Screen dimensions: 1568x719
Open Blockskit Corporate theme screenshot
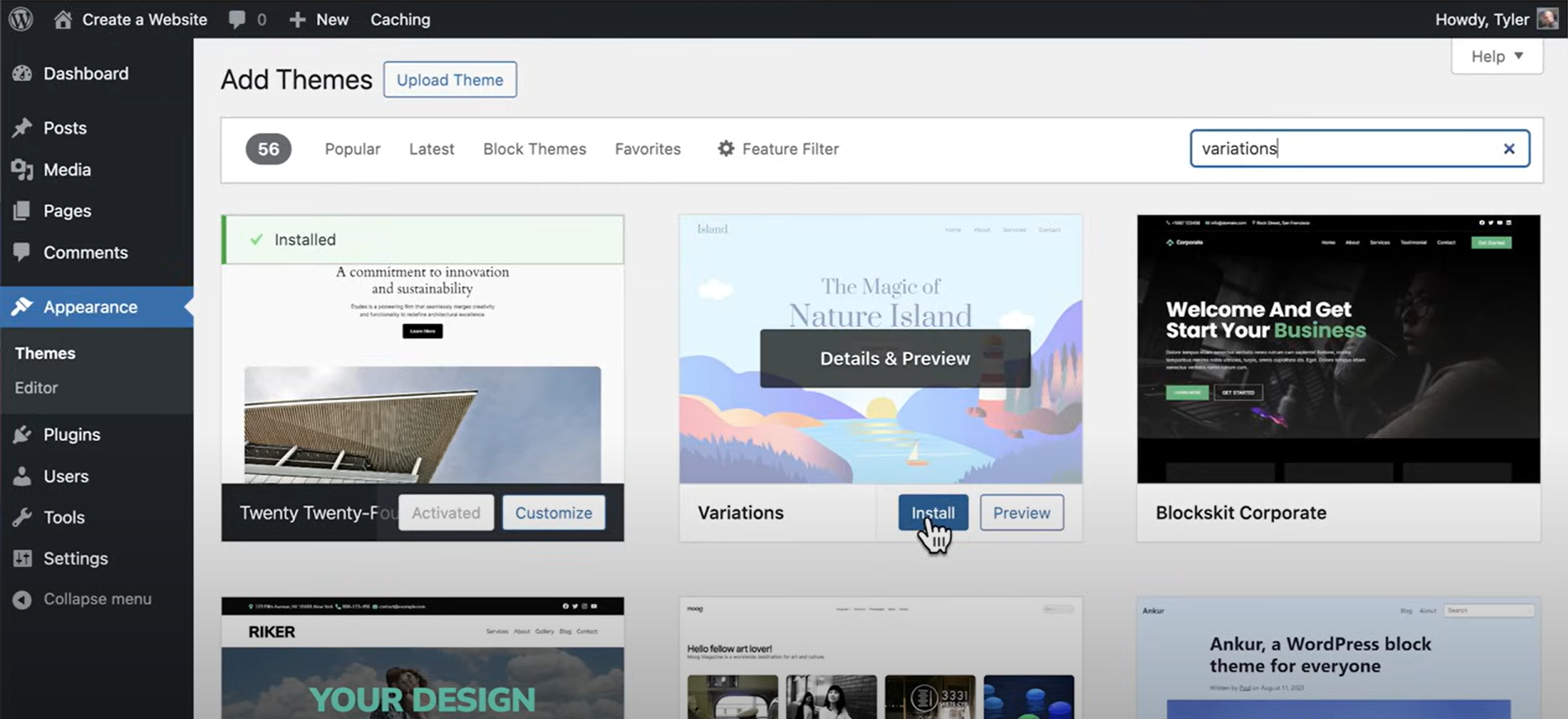pos(1338,349)
